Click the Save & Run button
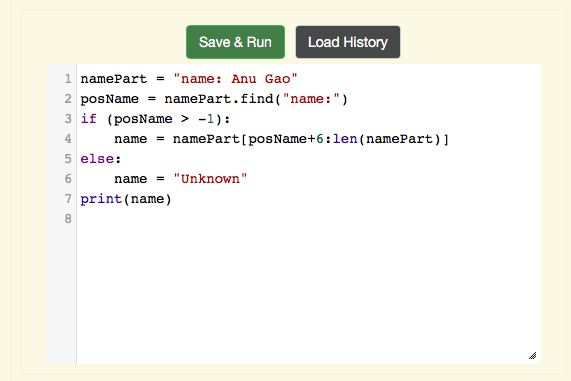Image resolution: width=571 pixels, height=381 pixels. (235, 42)
